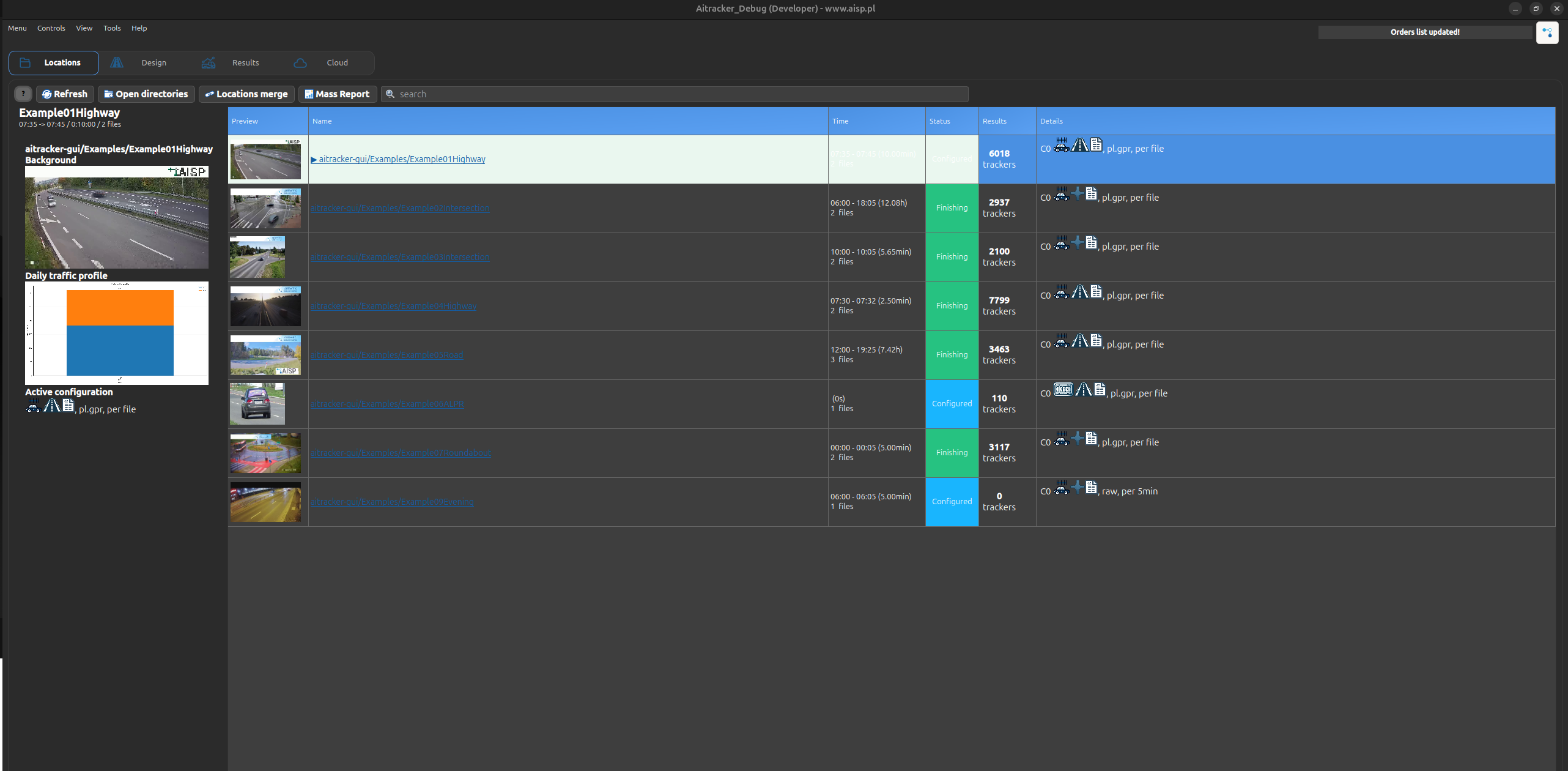Click intersection cross icon in Example02Intersection details
Image resolution: width=1568 pixels, height=771 pixels.
click(1078, 193)
